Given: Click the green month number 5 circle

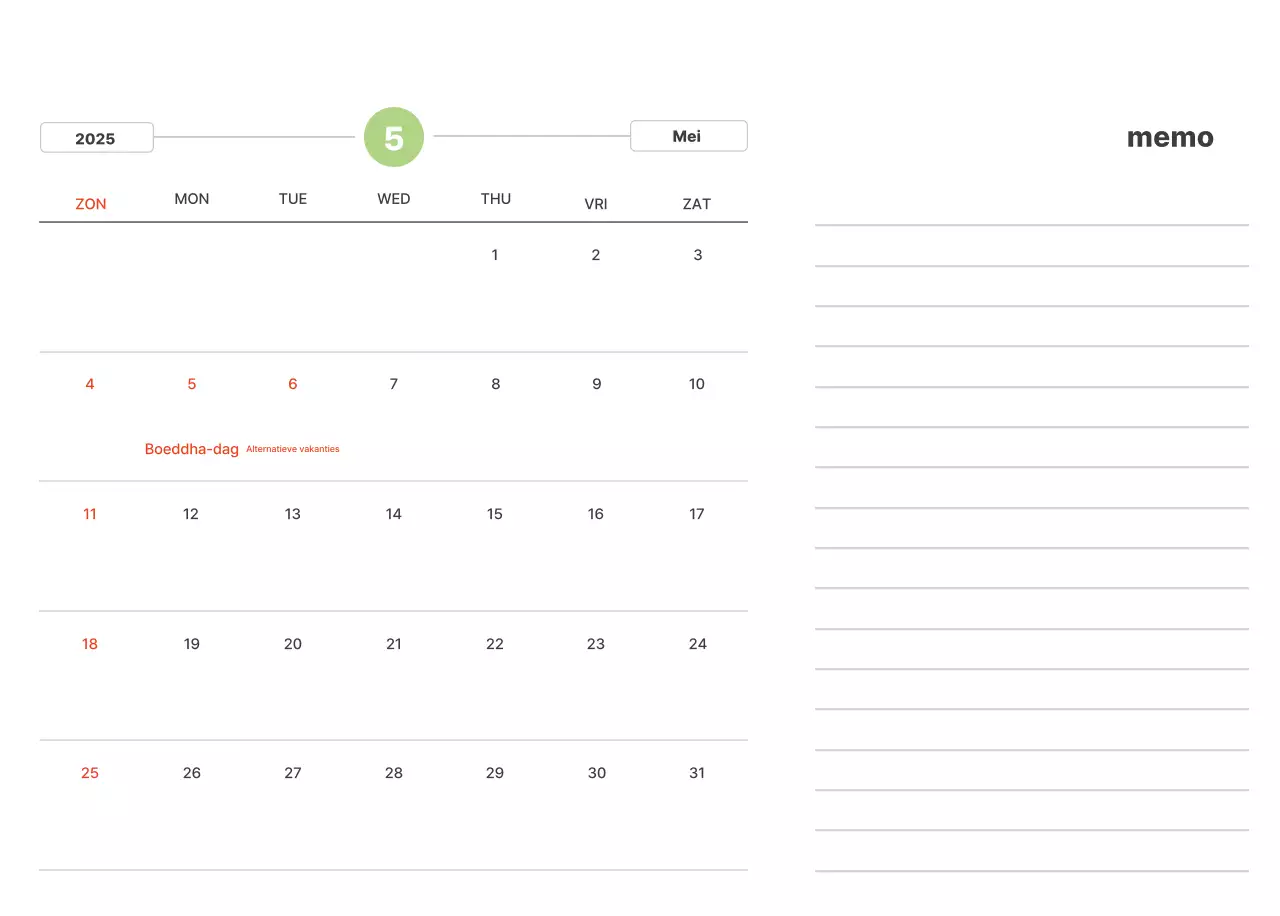Looking at the screenshot, I should (x=394, y=137).
